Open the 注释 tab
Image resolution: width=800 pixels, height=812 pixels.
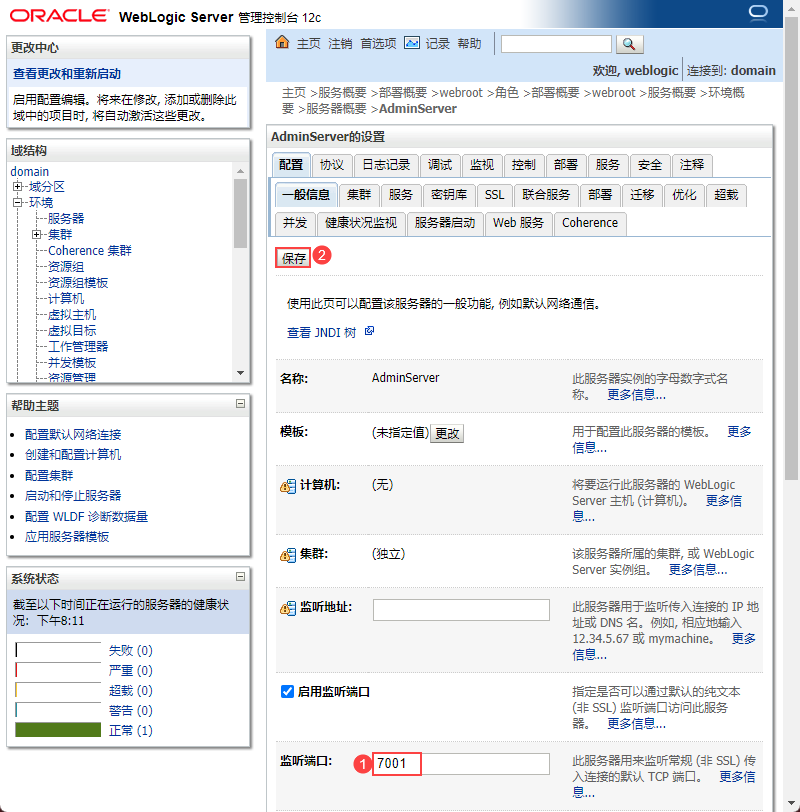[x=692, y=165]
